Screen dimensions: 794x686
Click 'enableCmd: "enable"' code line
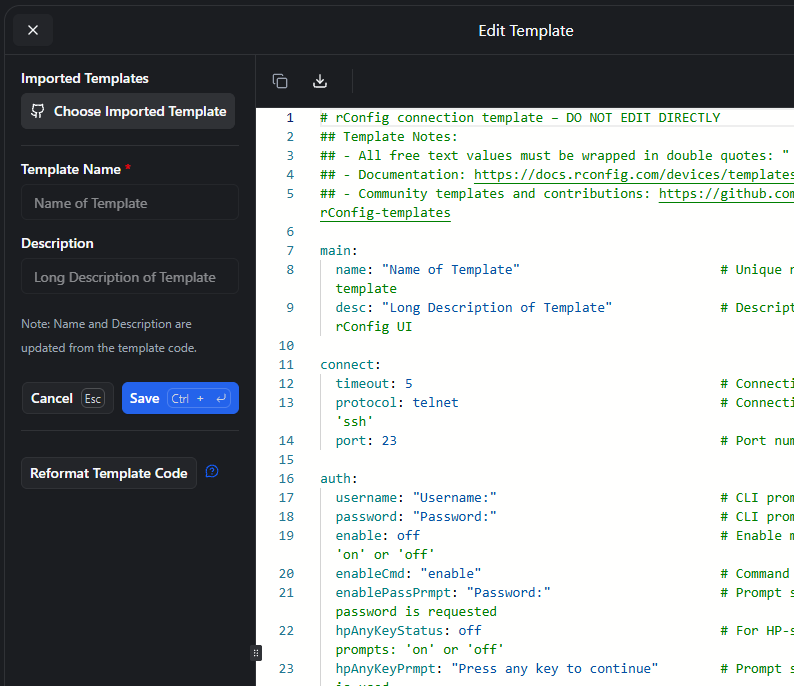408,574
